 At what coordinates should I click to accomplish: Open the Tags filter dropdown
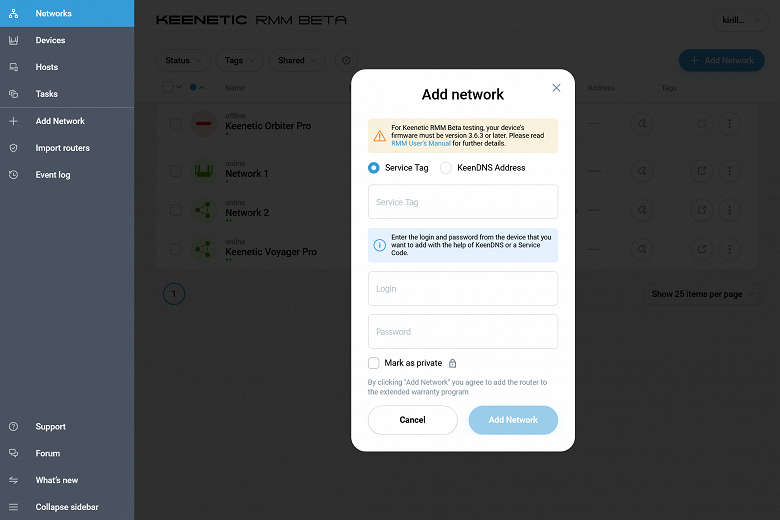pyautogui.click(x=240, y=60)
